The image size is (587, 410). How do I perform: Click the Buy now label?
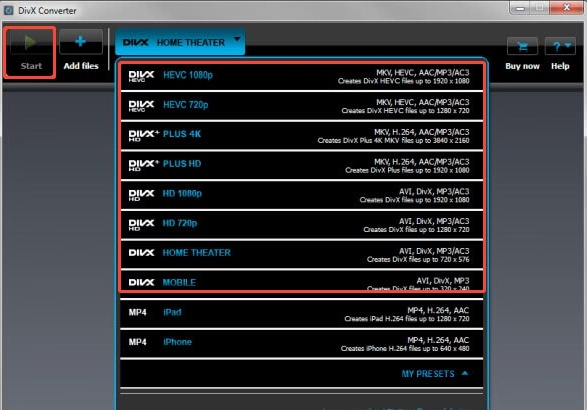point(522,66)
